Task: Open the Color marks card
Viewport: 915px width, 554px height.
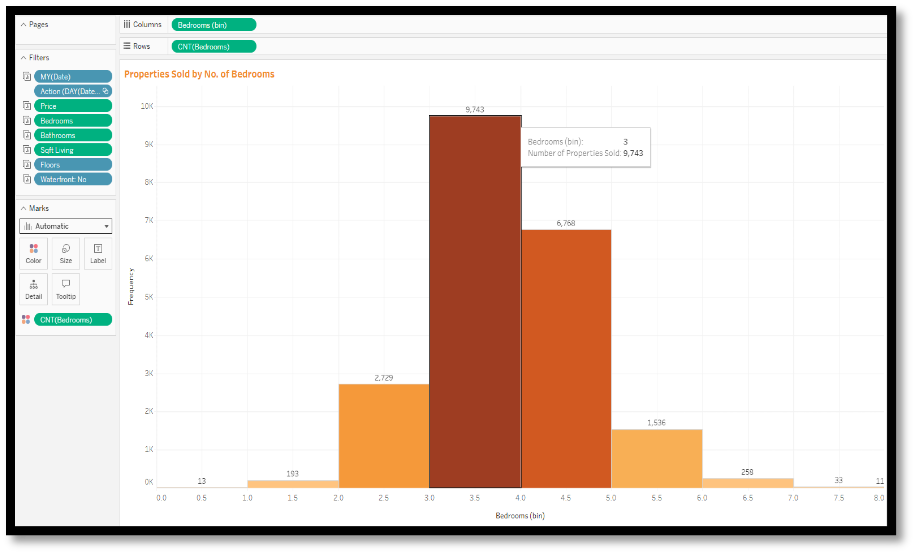Action: pos(33,253)
